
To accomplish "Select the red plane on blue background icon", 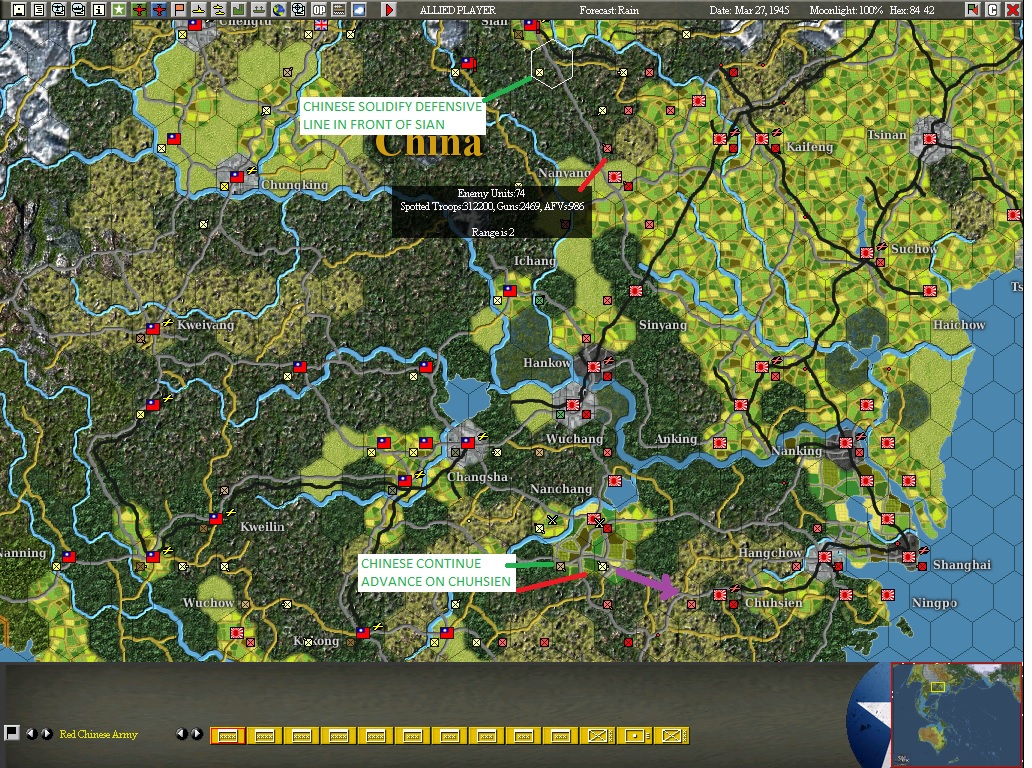I will (159, 9).
